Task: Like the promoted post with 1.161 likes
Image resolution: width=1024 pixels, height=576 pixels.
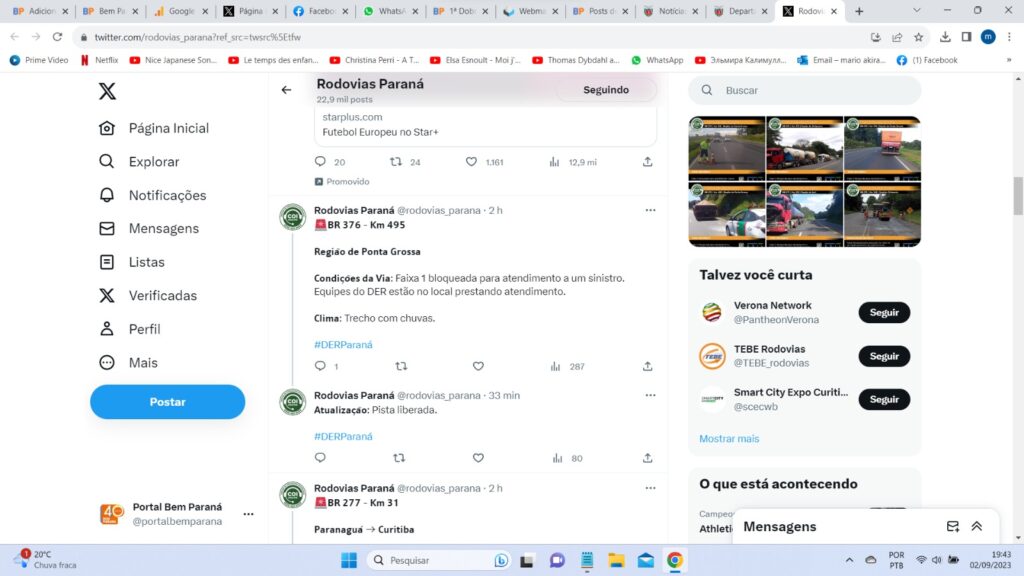Action: pos(472,161)
